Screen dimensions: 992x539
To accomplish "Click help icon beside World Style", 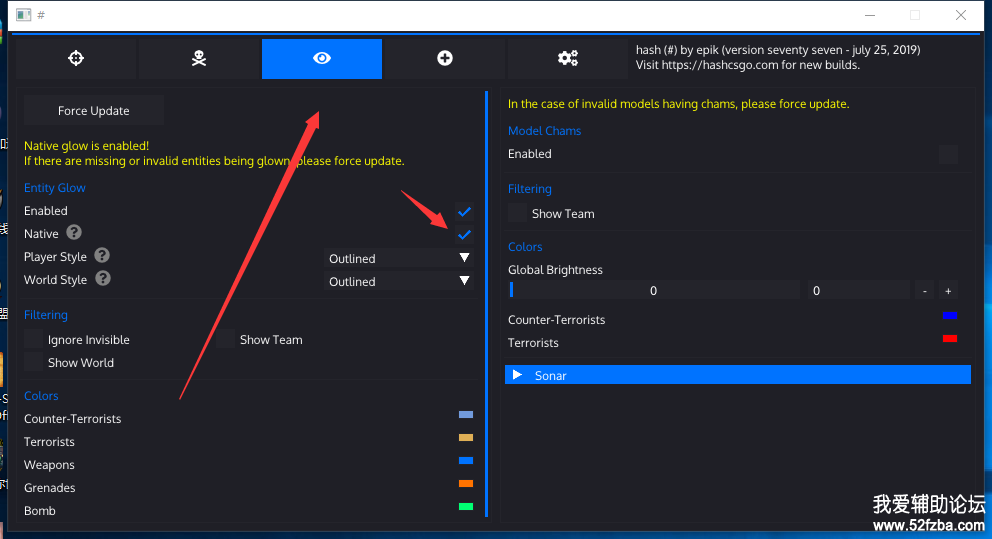I will click(102, 279).
